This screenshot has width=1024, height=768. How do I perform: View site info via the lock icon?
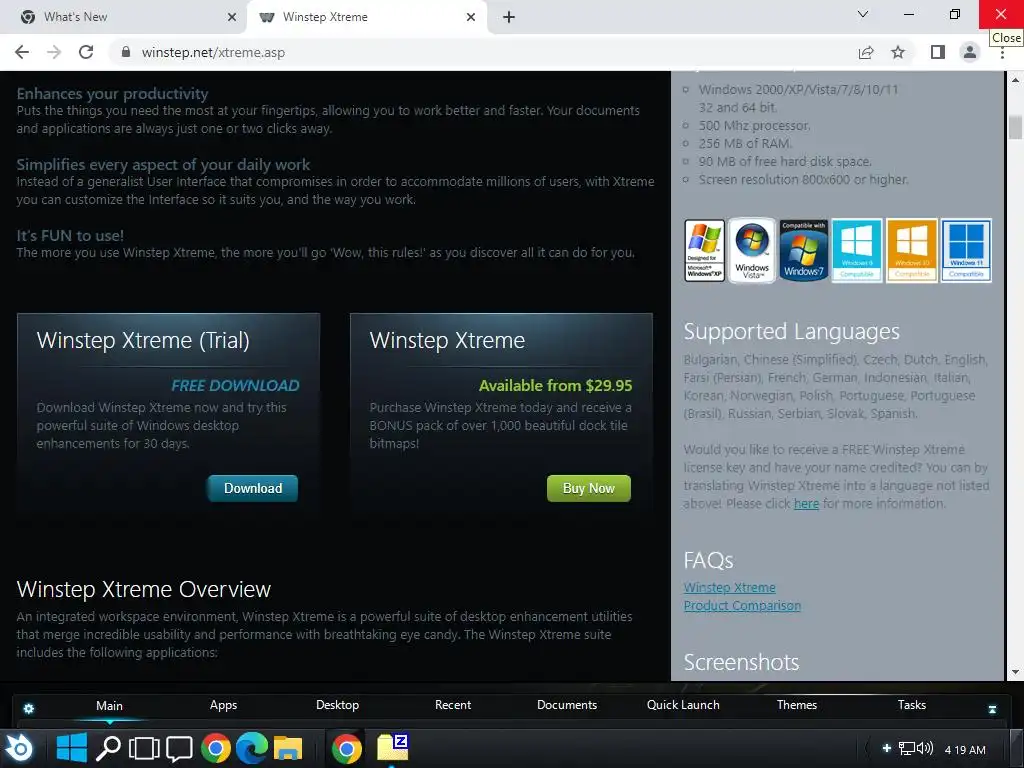click(126, 52)
